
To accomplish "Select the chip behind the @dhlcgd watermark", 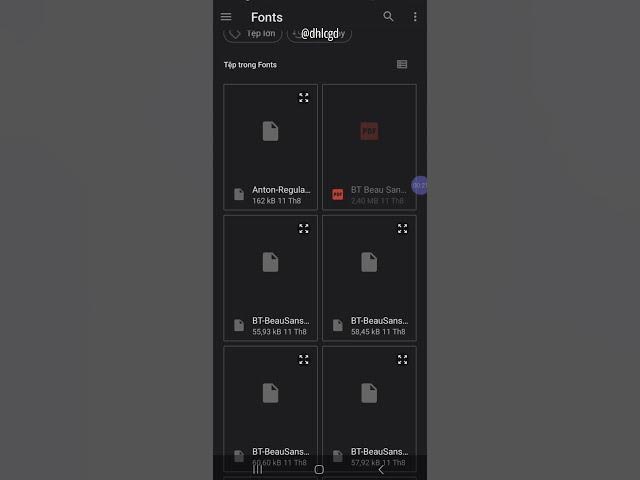I will coord(319,34).
